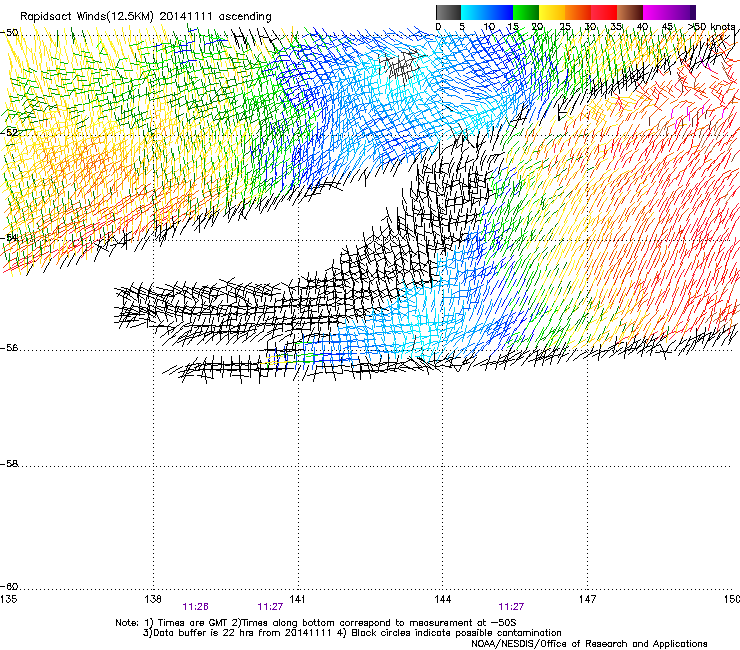Click the '>50 knots' legend label

(x=711, y=27)
